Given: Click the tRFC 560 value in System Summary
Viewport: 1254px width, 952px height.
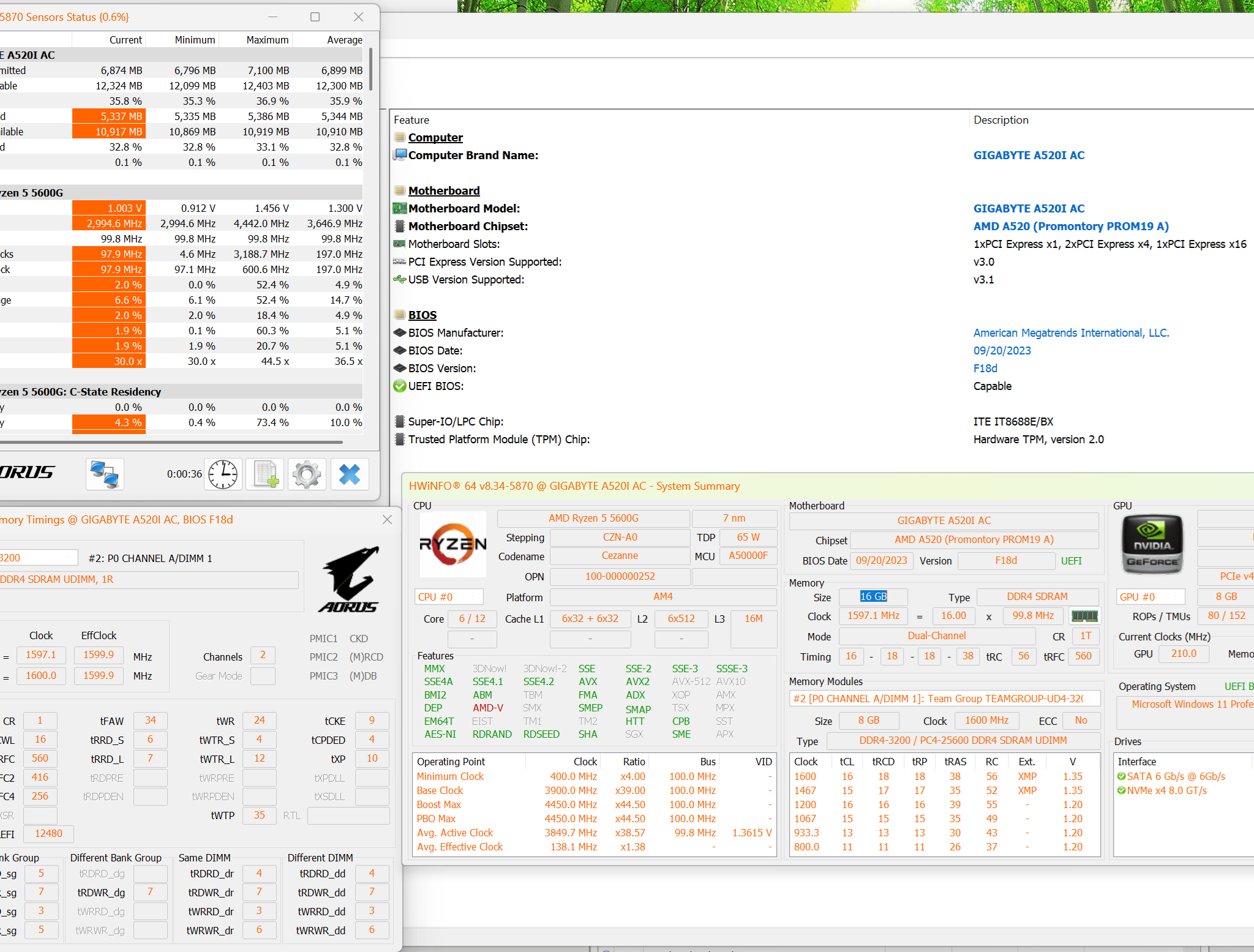Looking at the screenshot, I should tap(1083, 656).
